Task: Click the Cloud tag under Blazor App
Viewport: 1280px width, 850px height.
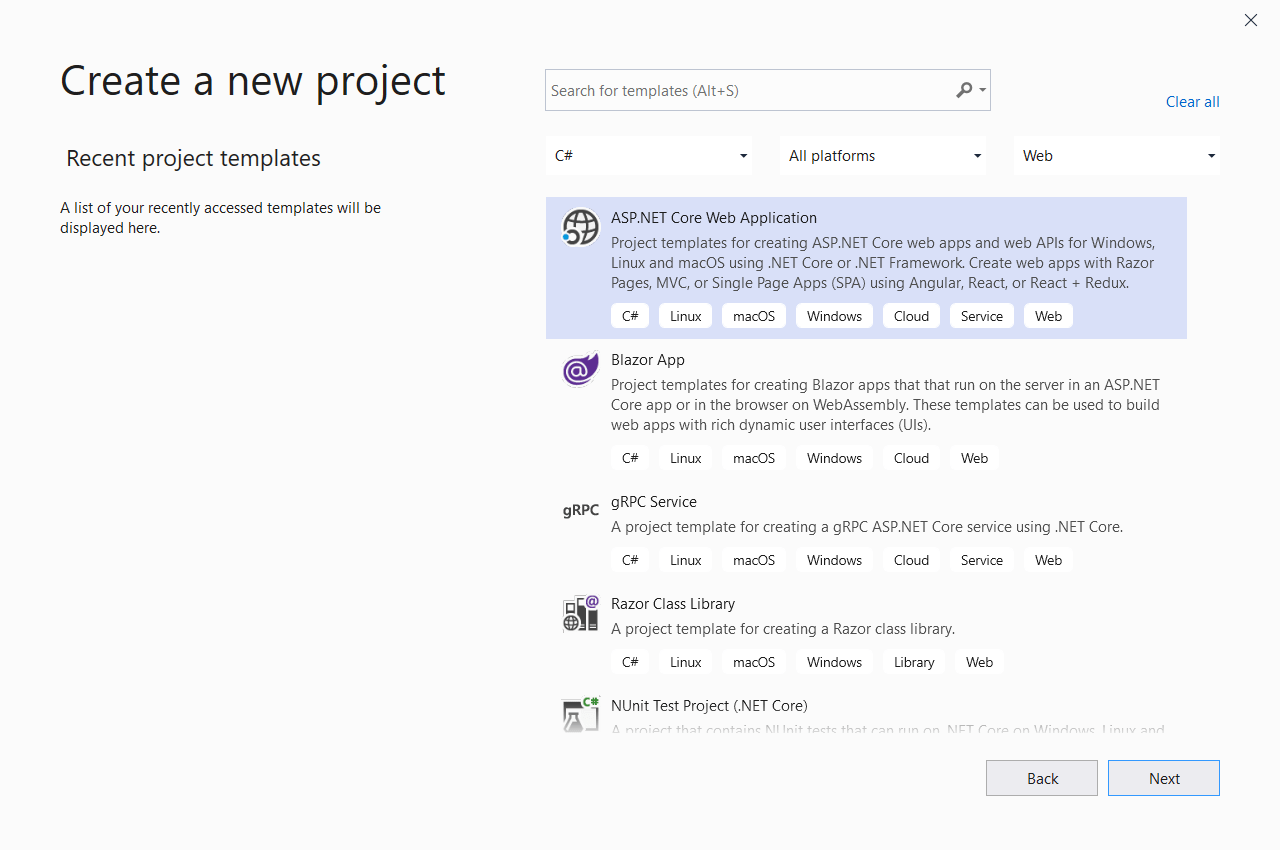Action: [911, 457]
